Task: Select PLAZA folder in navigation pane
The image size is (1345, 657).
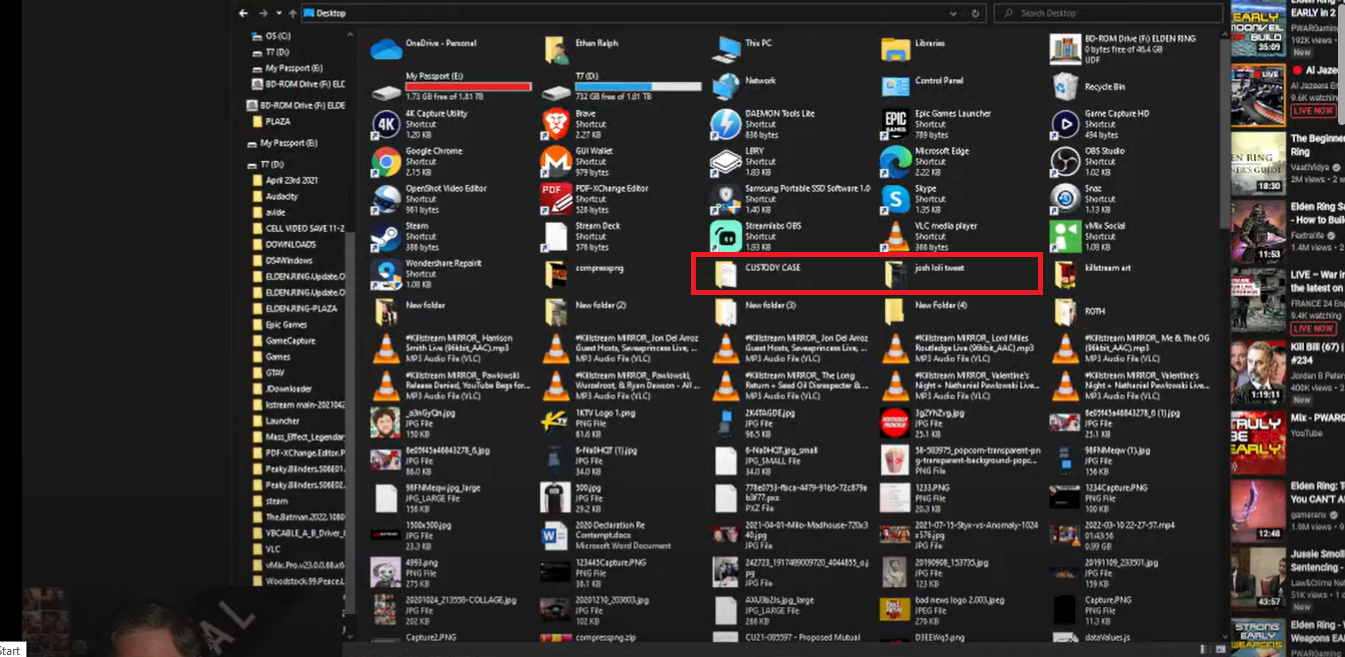Action: [271, 121]
